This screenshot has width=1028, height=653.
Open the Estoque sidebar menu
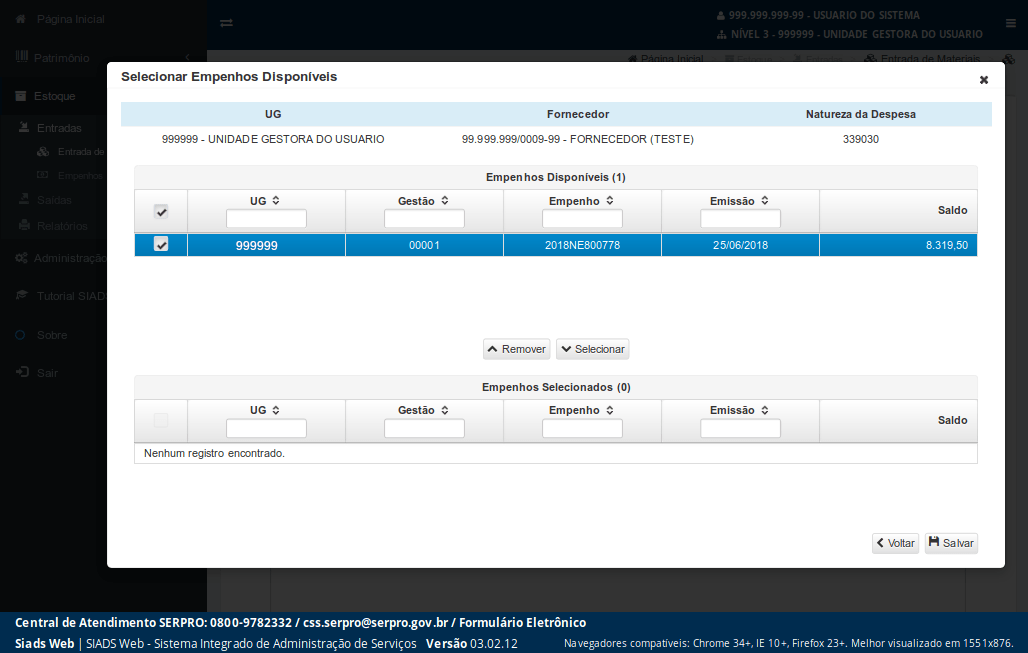point(54,96)
